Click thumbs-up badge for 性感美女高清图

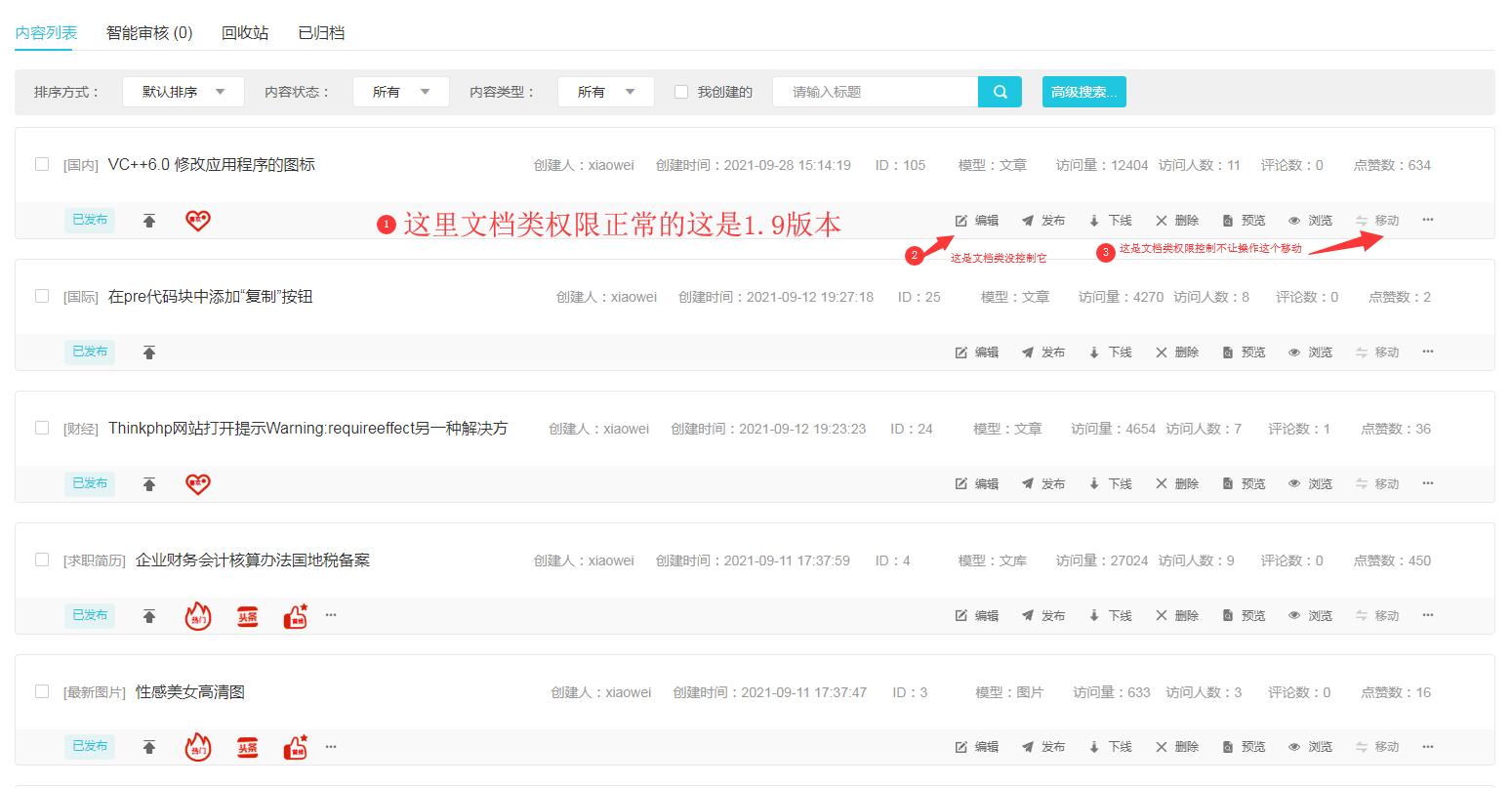tap(295, 747)
